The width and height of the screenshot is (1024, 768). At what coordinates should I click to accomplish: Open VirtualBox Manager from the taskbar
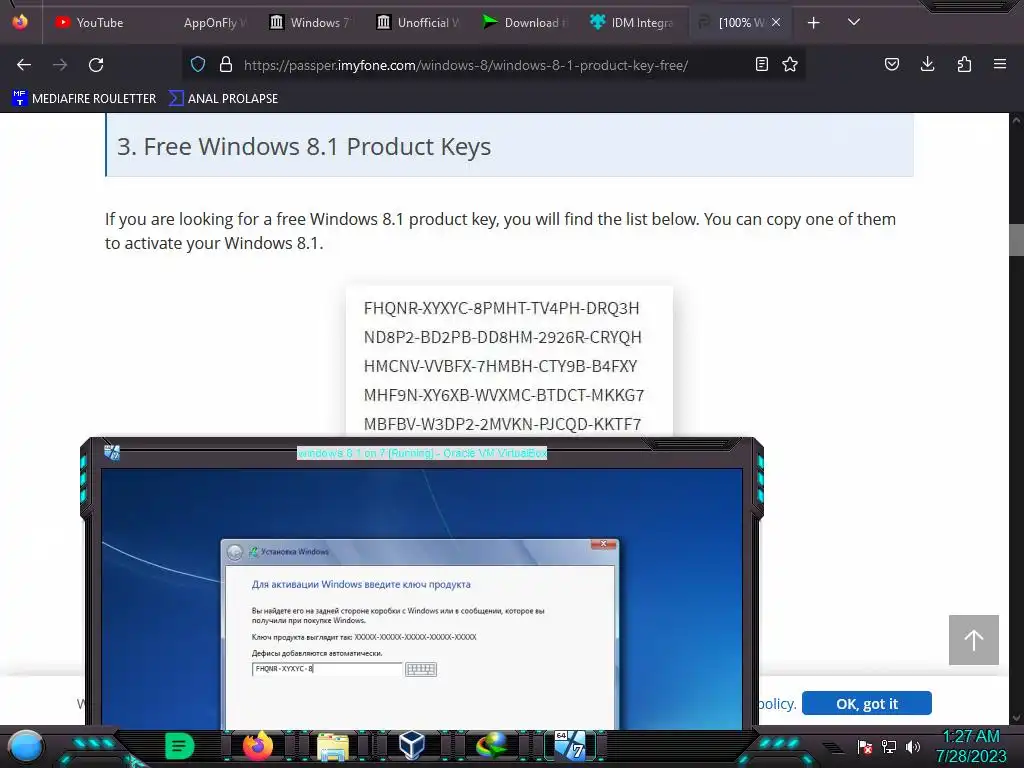(x=411, y=746)
